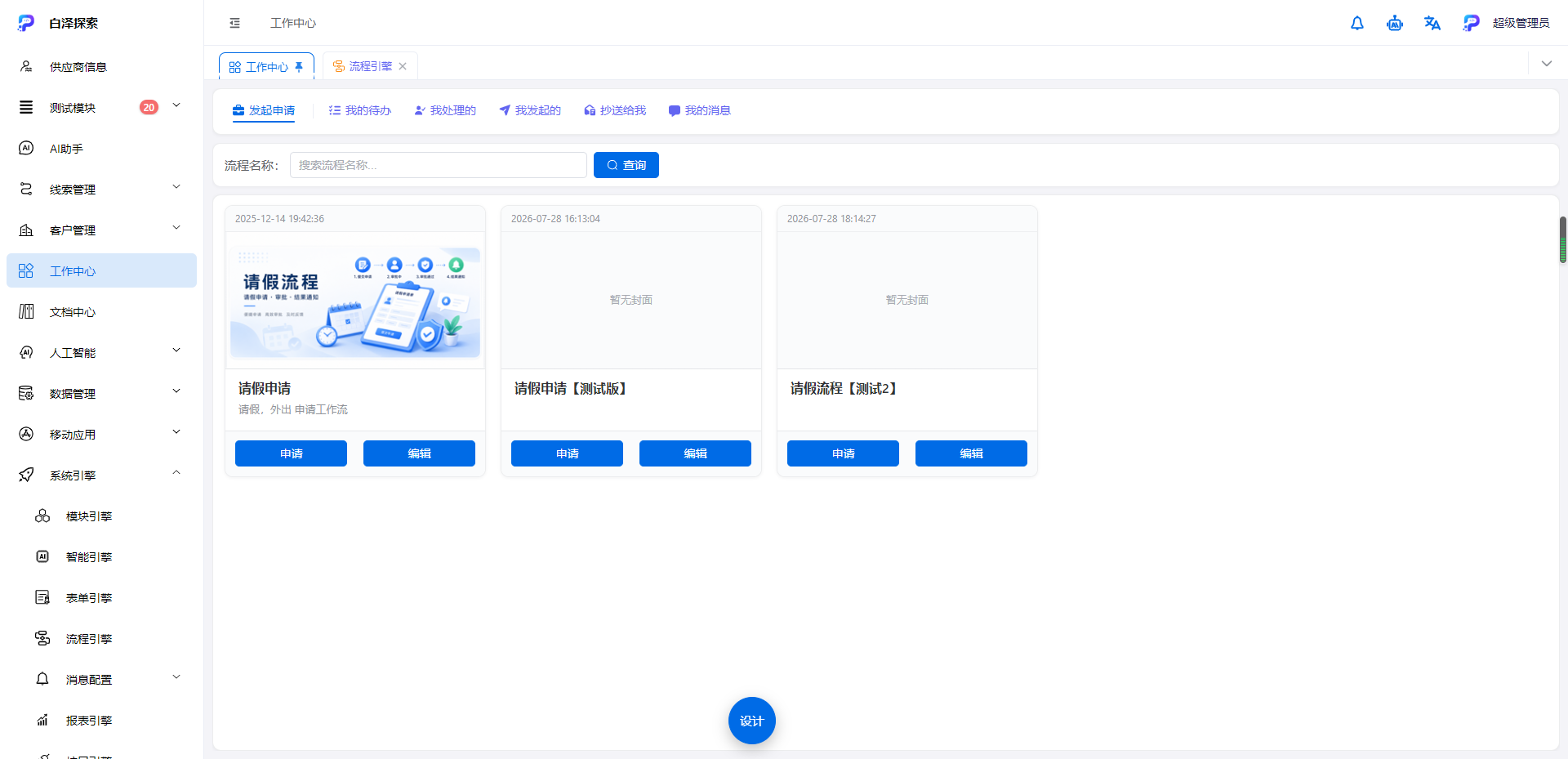Toggle the sidebar collapse icon
This screenshot has width=1568, height=759.
pyautogui.click(x=235, y=23)
